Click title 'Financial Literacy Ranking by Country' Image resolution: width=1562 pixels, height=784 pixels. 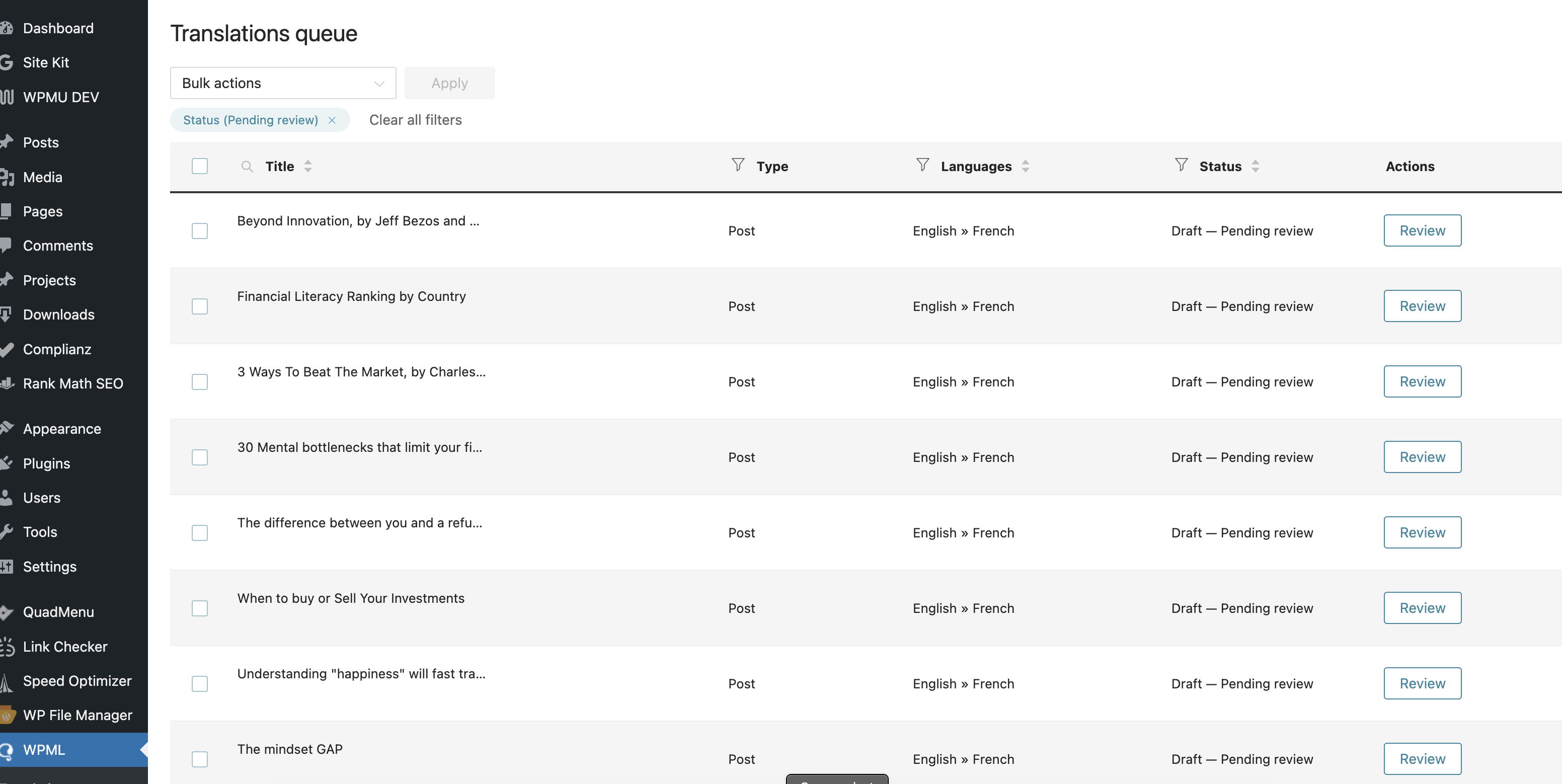click(352, 296)
